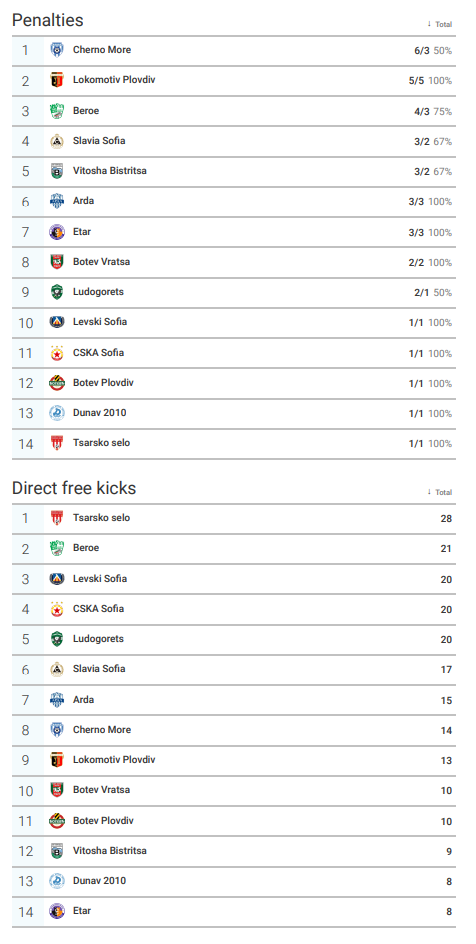
Task: Click Lokomotiv Plovdiv logo in Penalties list
Action: click(x=57, y=81)
